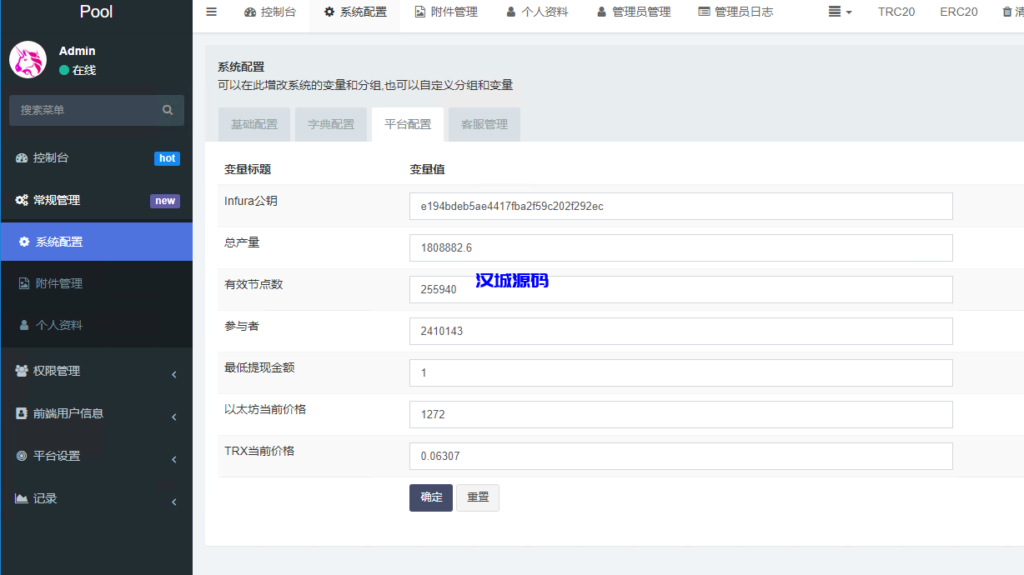
Task: Click the group icon beside 权限管理
Action: coord(22,370)
